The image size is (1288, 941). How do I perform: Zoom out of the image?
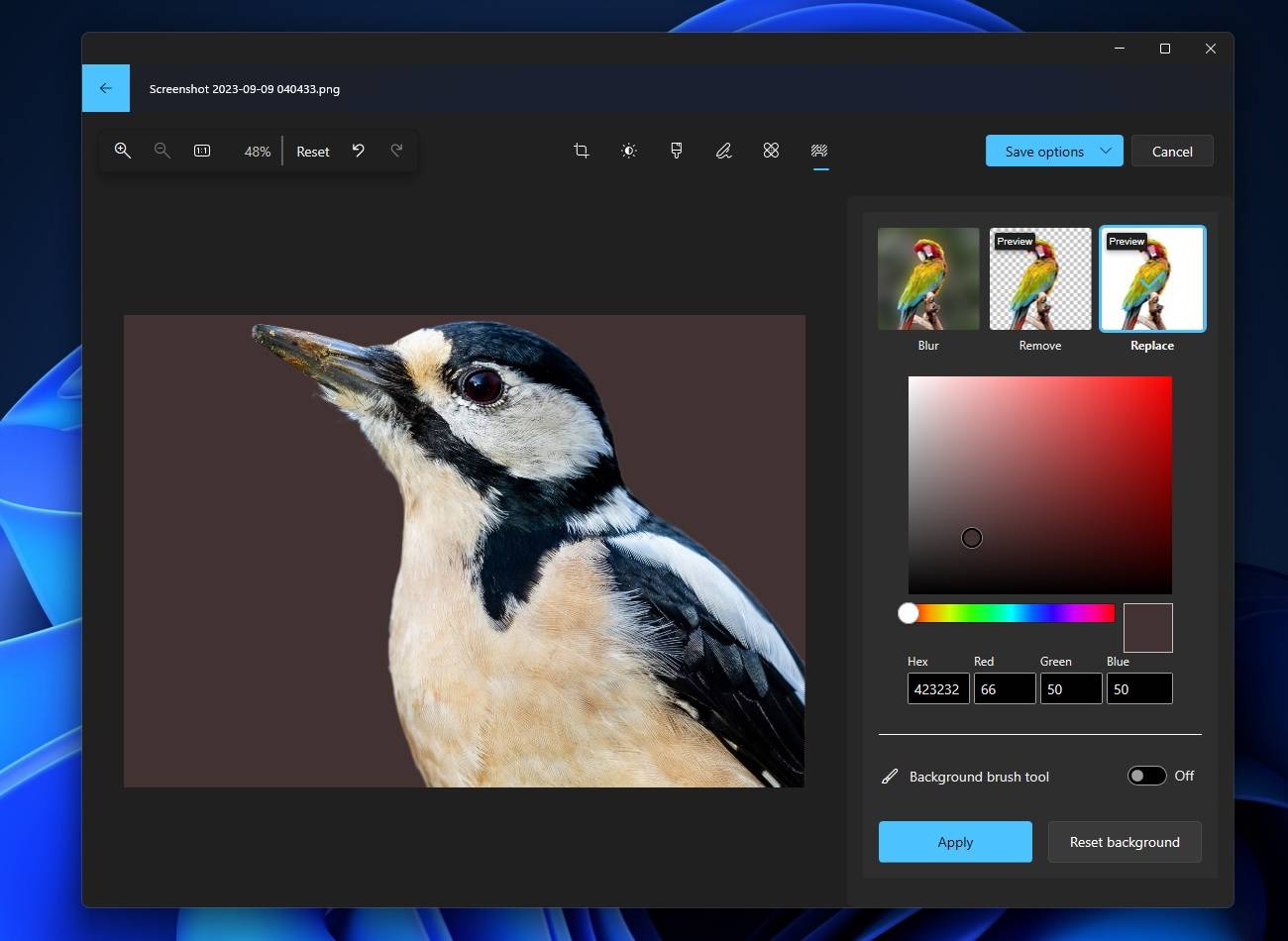coord(161,151)
